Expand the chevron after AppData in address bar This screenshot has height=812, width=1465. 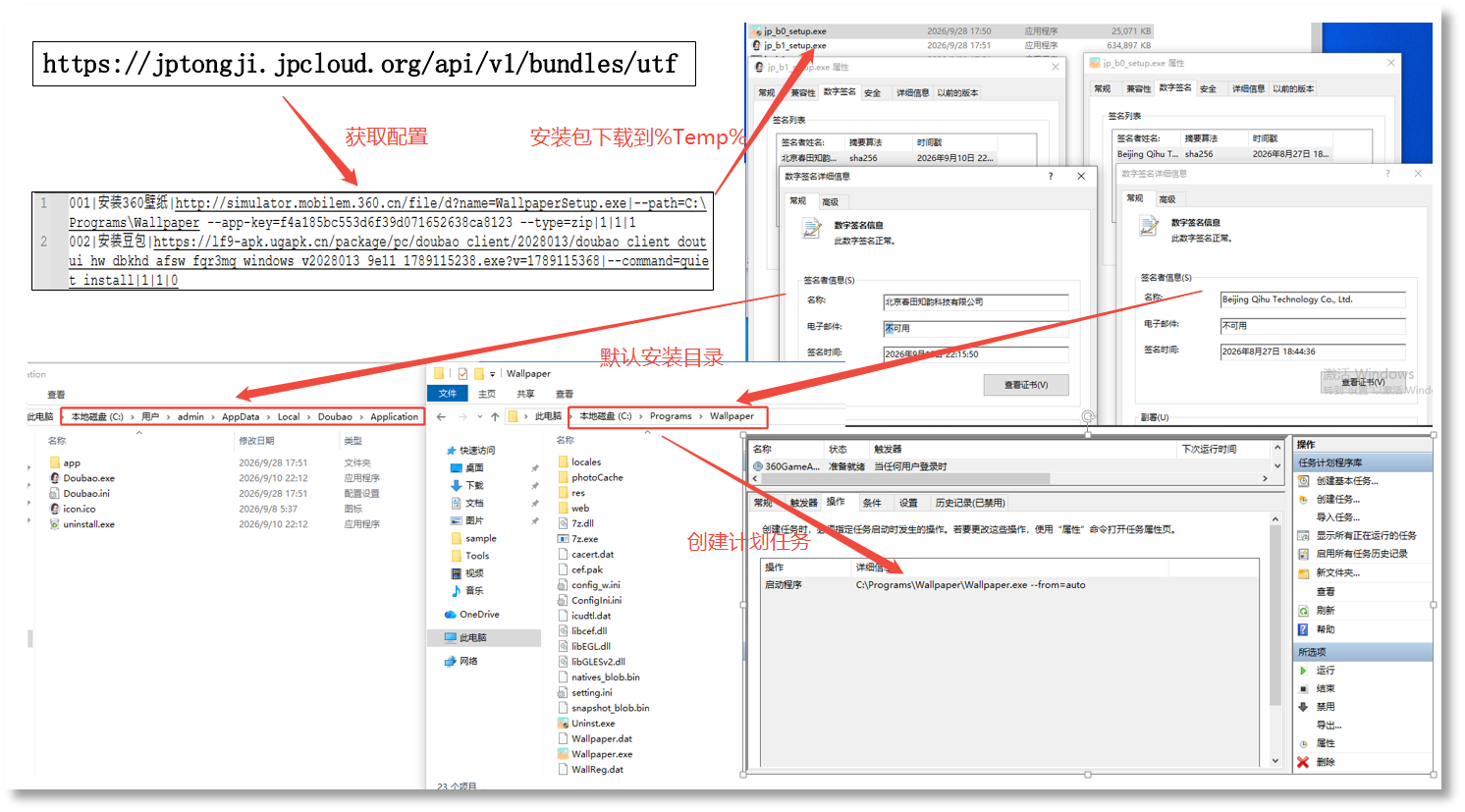pyautogui.click(x=268, y=417)
